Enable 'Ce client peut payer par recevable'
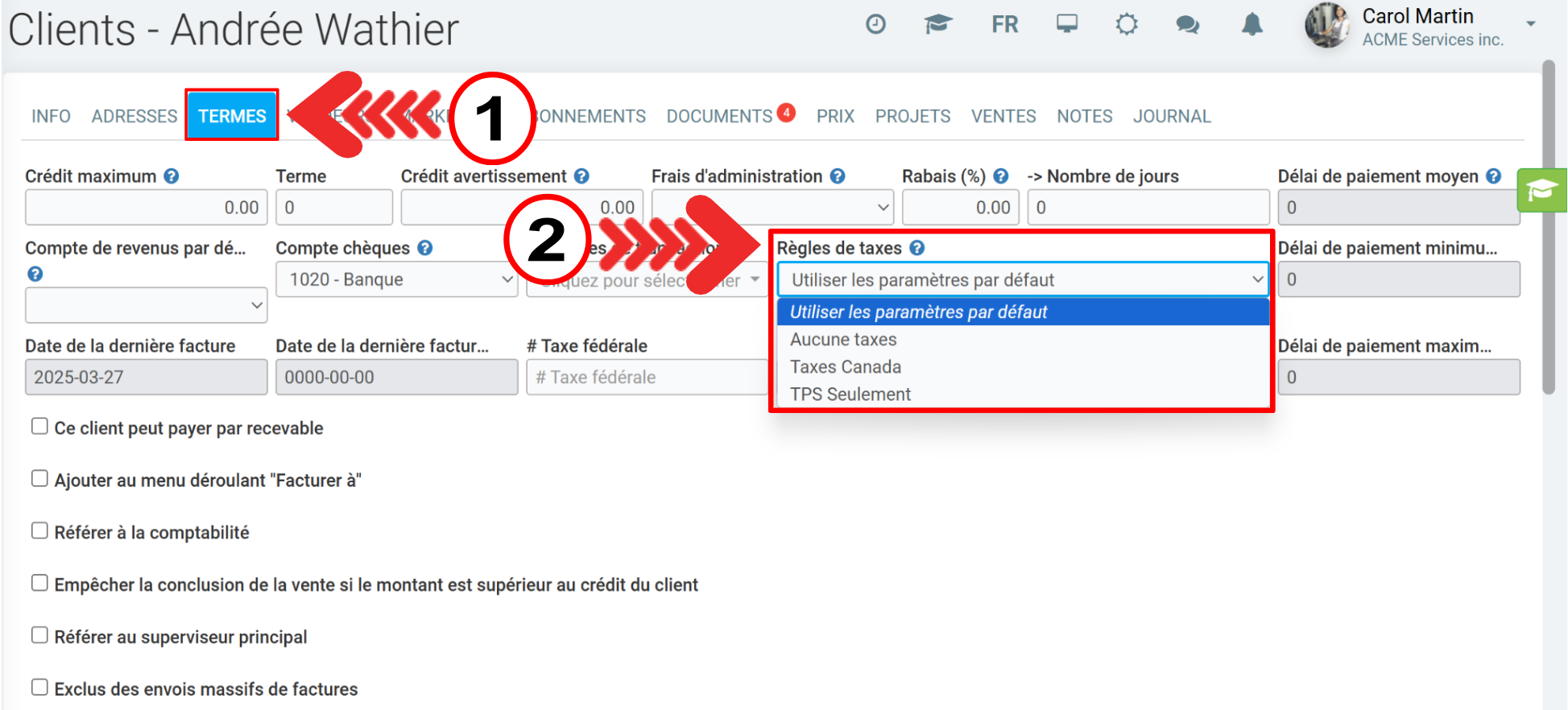 pos(39,427)
